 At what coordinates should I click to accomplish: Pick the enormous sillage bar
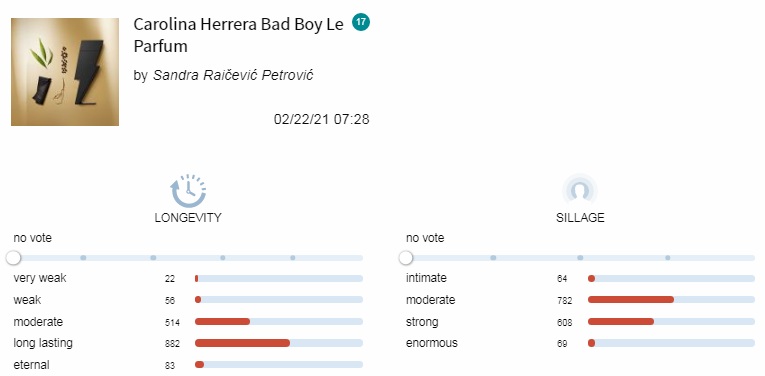pyautogui.click(x=671, y=343)
